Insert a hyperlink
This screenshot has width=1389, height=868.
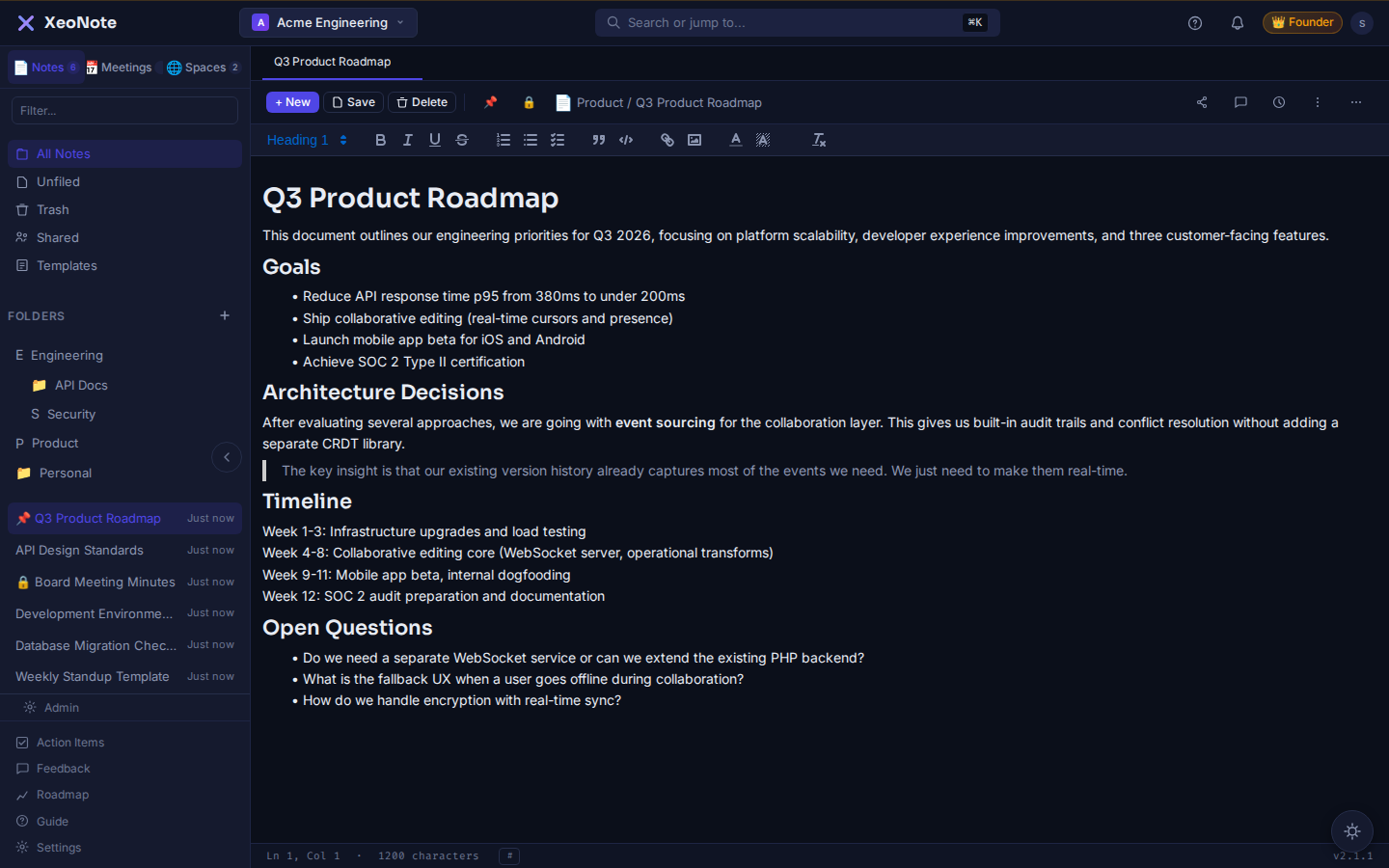pos(667,140)
